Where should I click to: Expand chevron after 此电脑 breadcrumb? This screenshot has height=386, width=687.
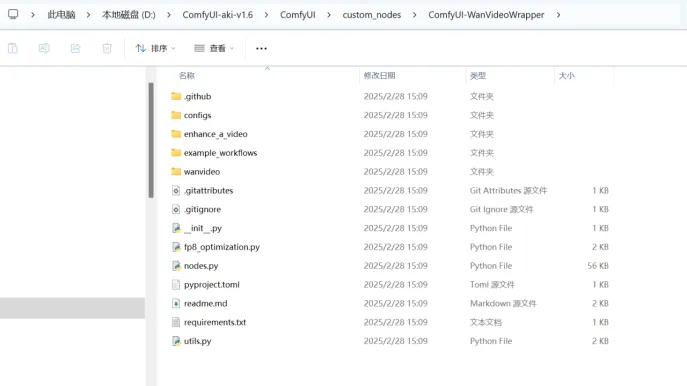pyautogui.click(x=88, y=15)
